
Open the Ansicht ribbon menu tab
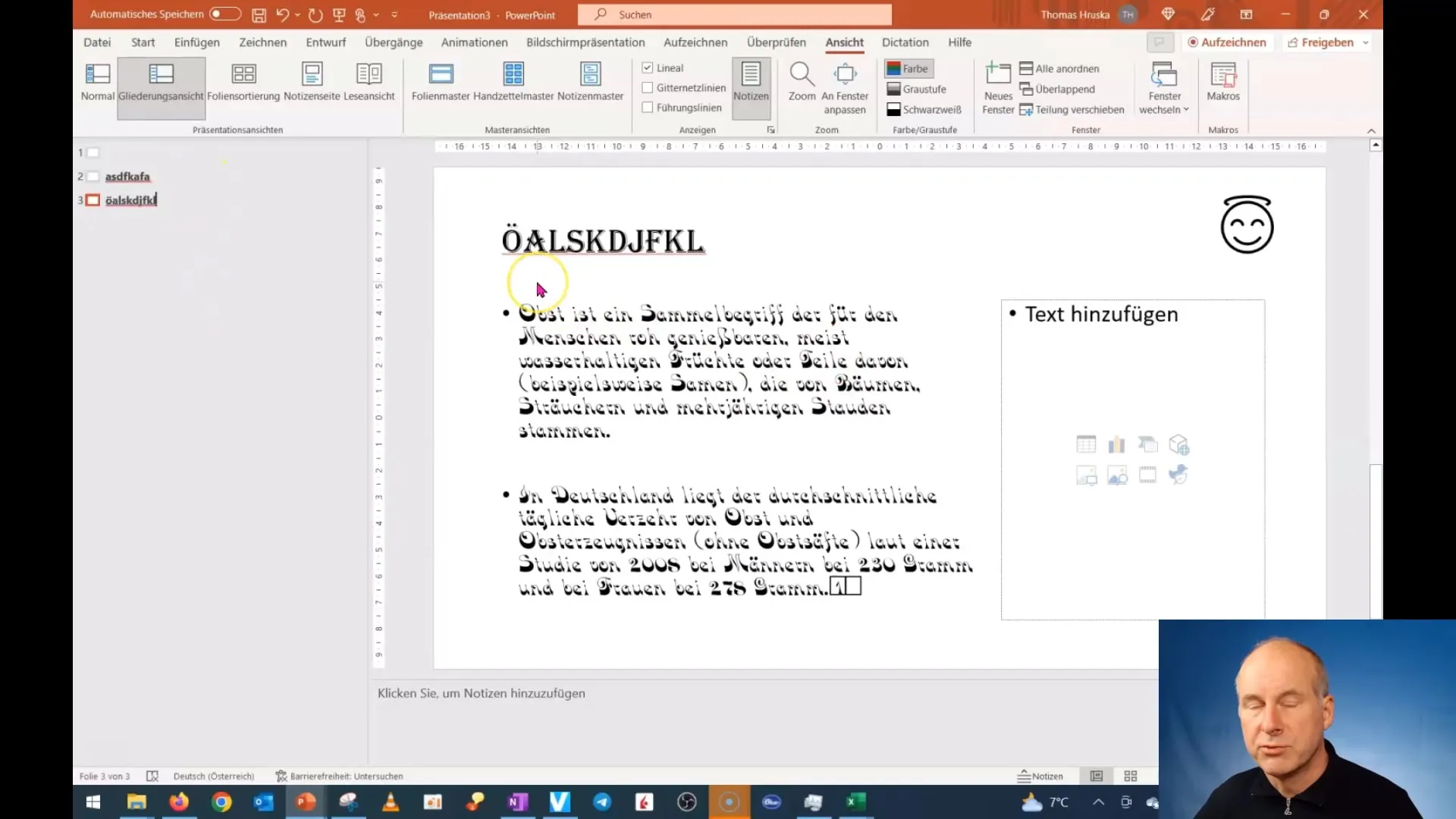[845, 42]
